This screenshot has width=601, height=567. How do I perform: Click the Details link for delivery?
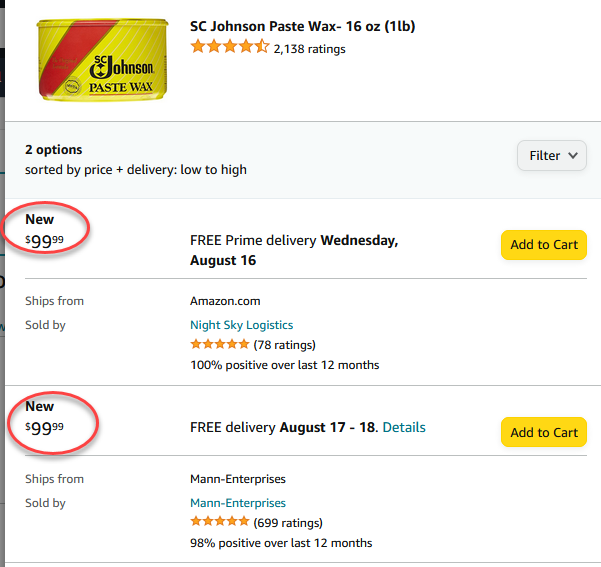[404, 427]
